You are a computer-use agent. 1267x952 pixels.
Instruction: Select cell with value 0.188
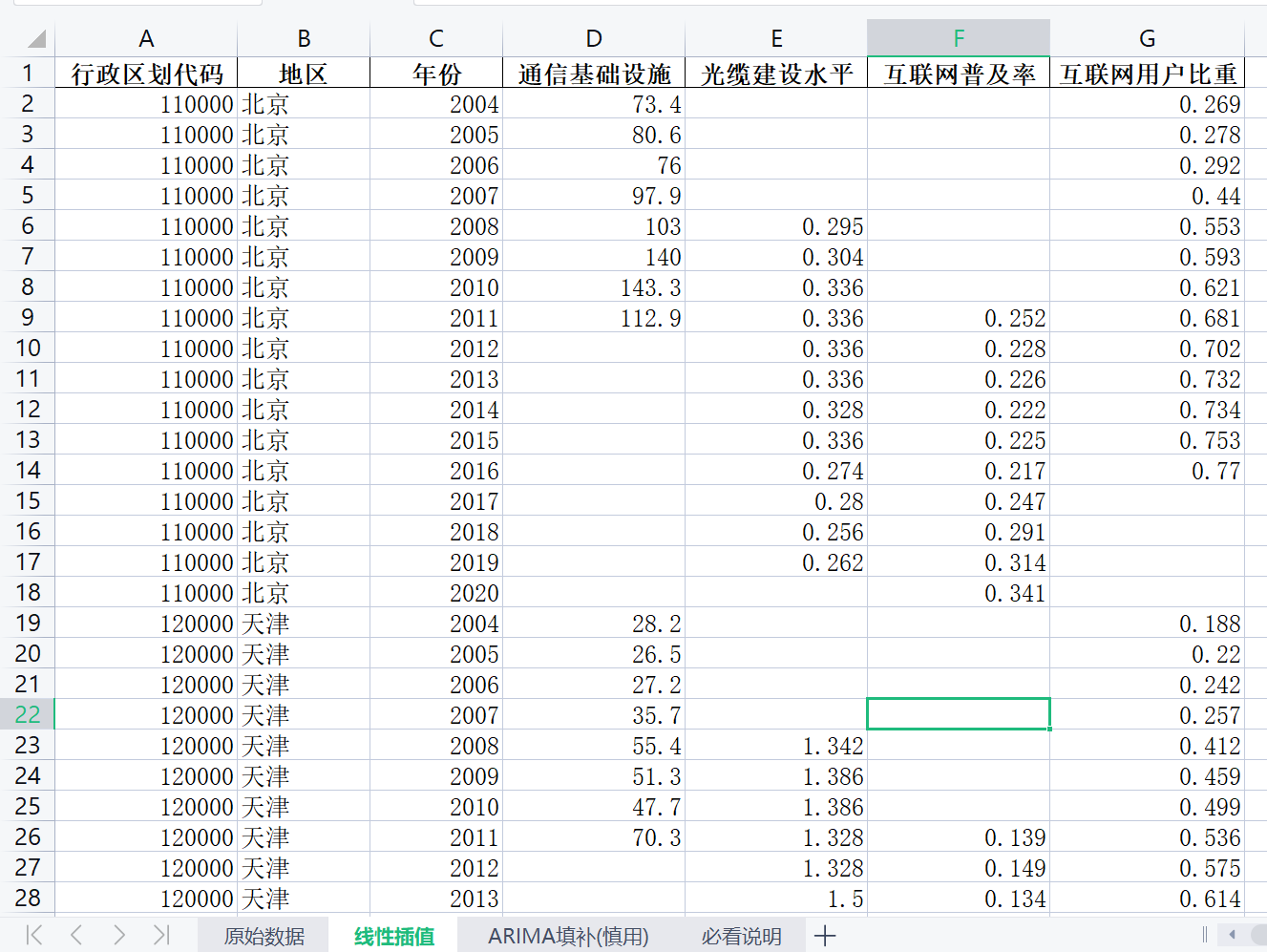[x=1147, y=623]
